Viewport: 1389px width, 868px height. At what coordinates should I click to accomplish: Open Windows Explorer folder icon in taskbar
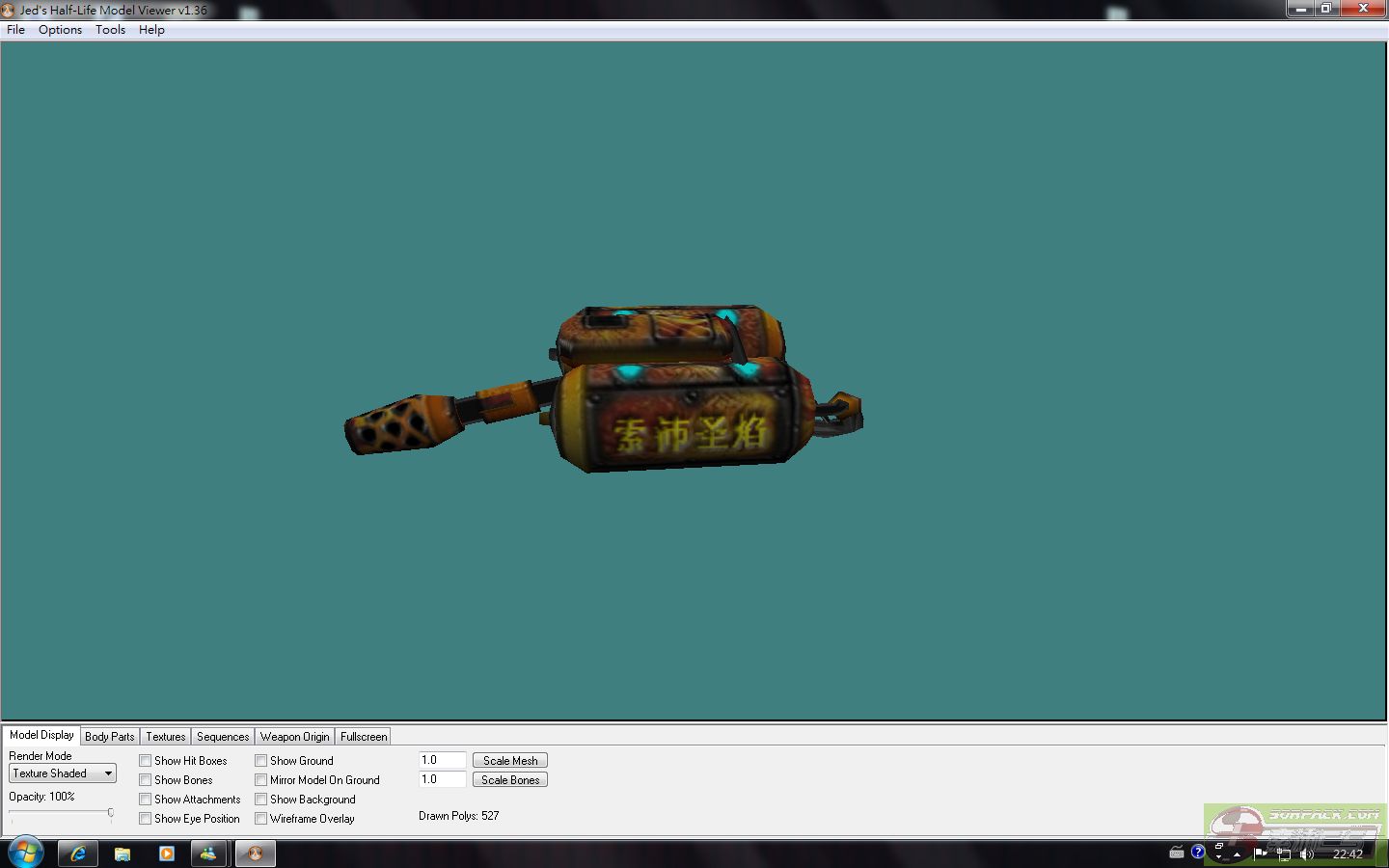(123, 854)
